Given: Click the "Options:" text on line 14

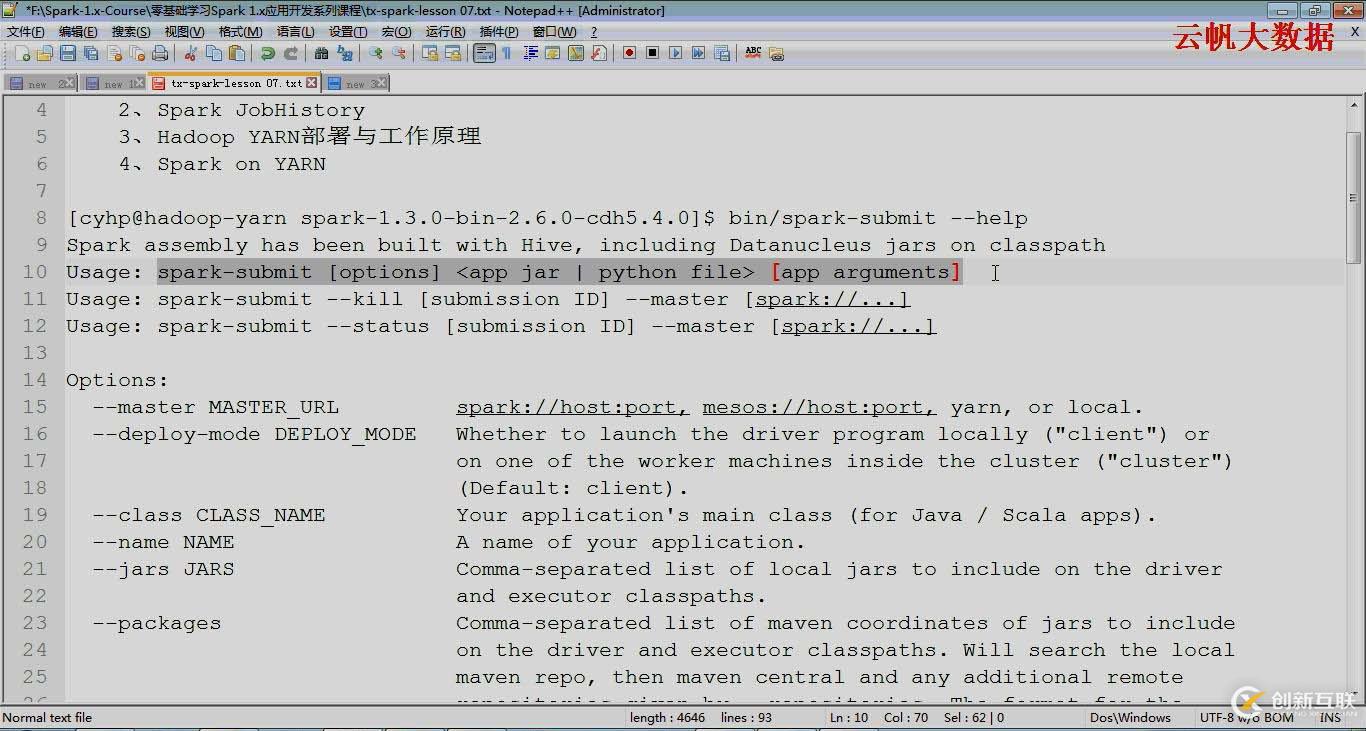Looking at the screenshot, I should point(118,380).
